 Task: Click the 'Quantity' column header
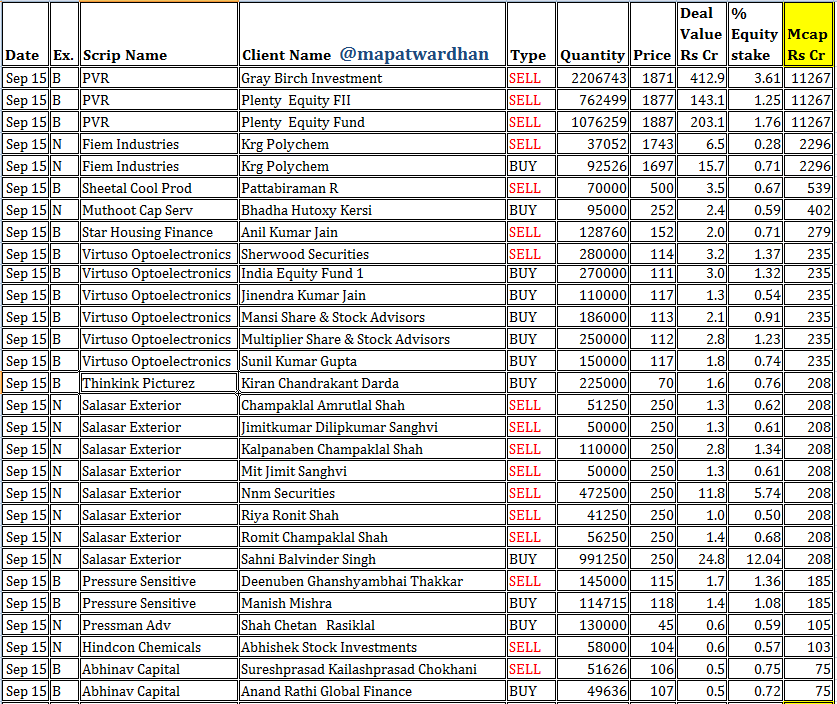[593, 34]
